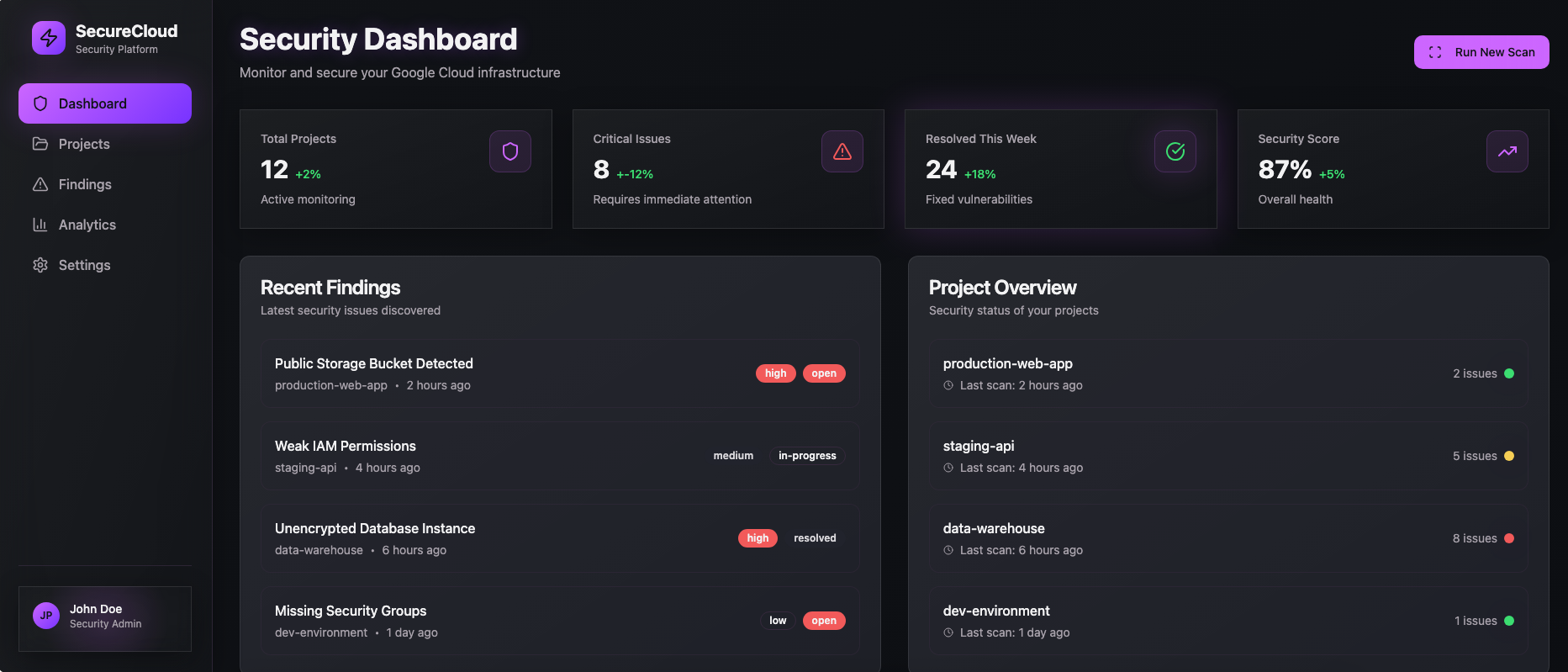The height and width of the screenshot is (672, 1568).
Task: Open the Findings section from the sidebar
Action: (x=84, y=184)
